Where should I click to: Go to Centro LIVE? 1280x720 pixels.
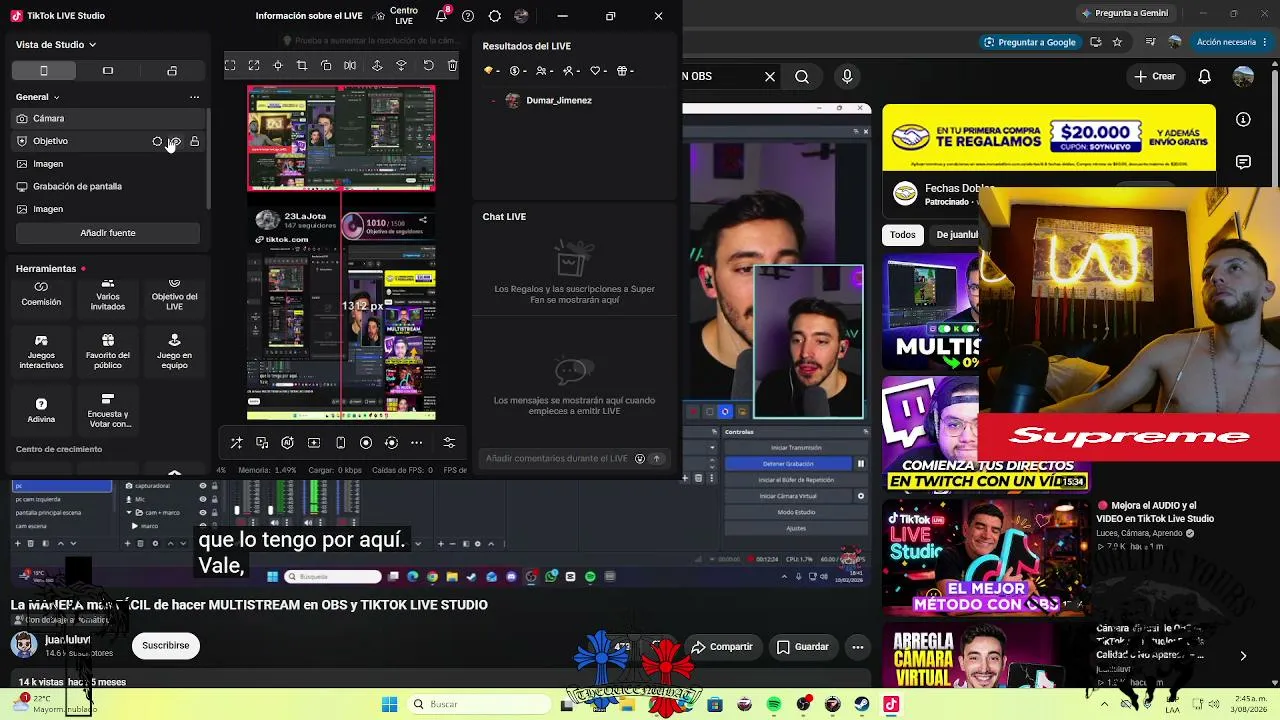tap(396, 16)
